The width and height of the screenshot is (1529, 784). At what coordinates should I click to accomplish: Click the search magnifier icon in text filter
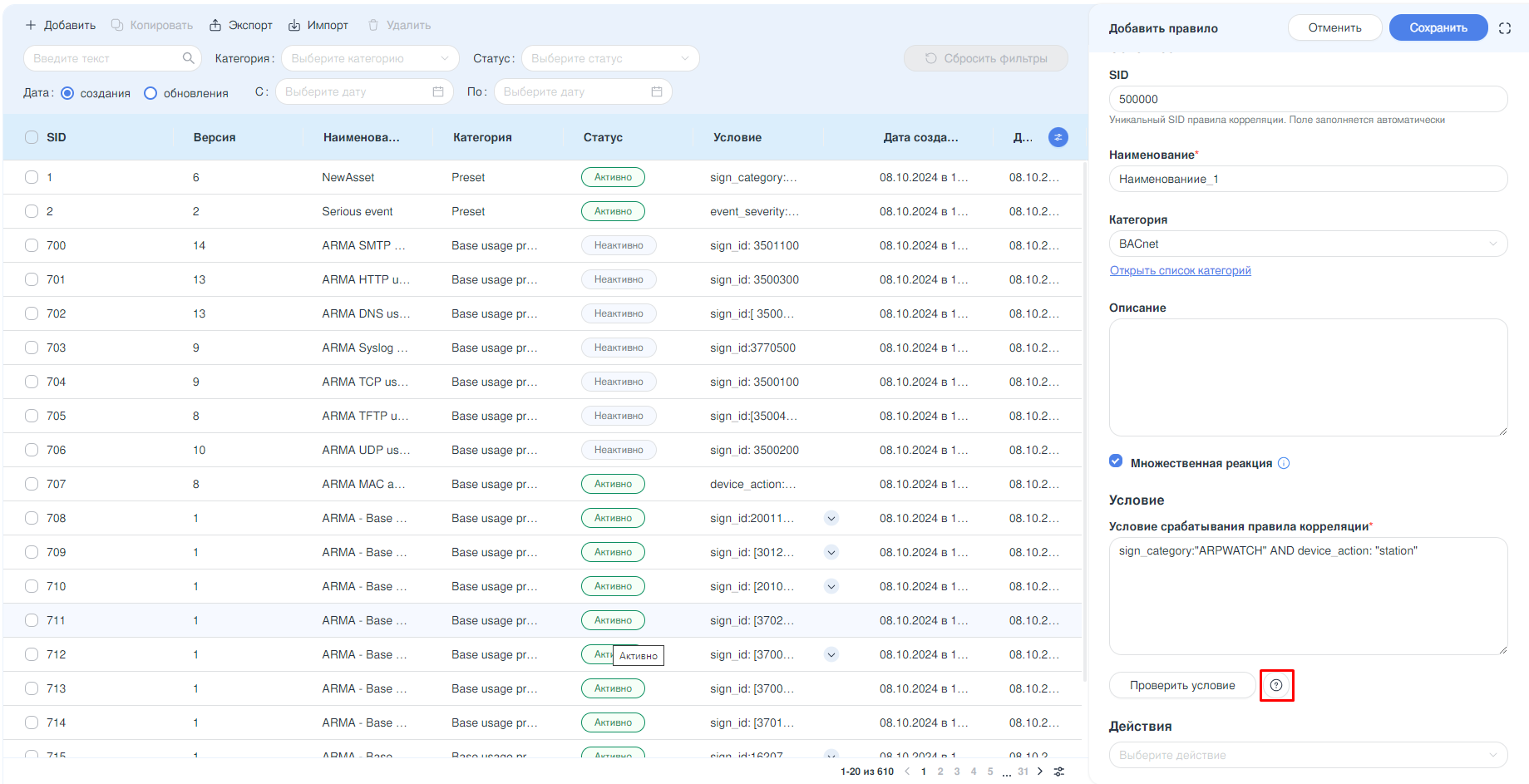click(189, 58)
